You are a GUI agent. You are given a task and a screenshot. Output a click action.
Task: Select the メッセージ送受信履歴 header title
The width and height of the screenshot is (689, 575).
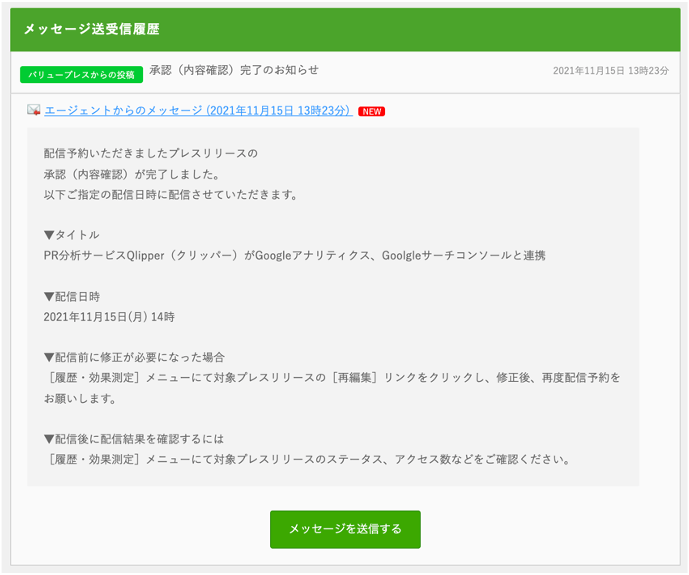(x=91, y=29)
